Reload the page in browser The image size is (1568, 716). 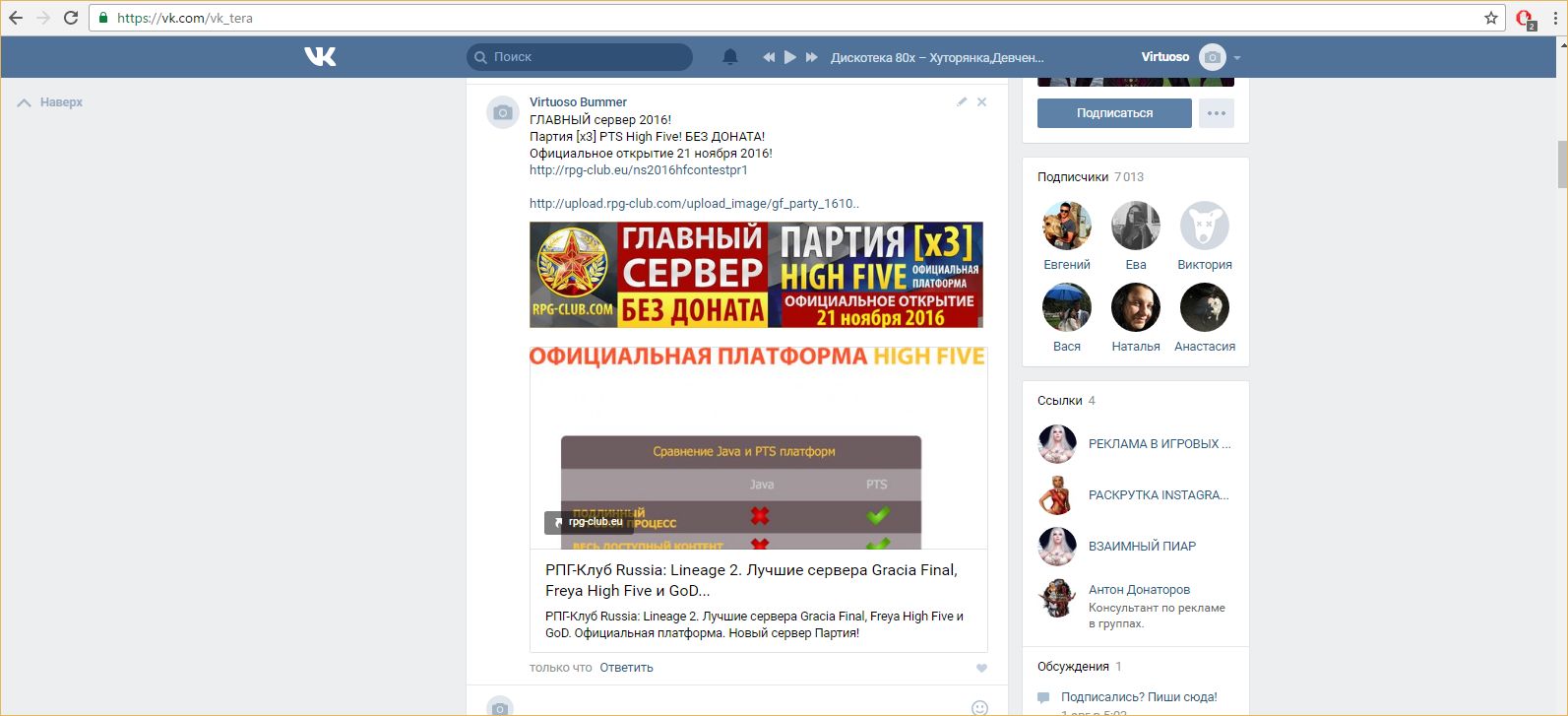point(71,18)
